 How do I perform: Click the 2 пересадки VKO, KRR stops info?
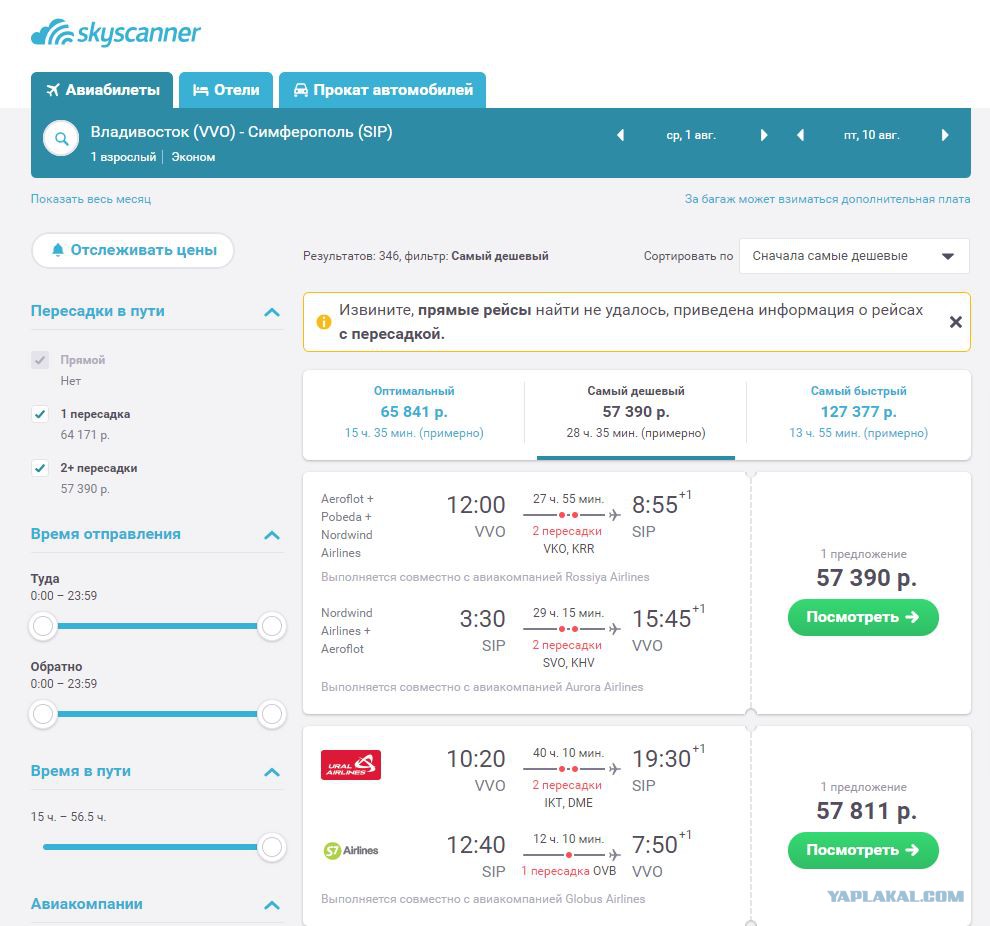pos(568,540)
